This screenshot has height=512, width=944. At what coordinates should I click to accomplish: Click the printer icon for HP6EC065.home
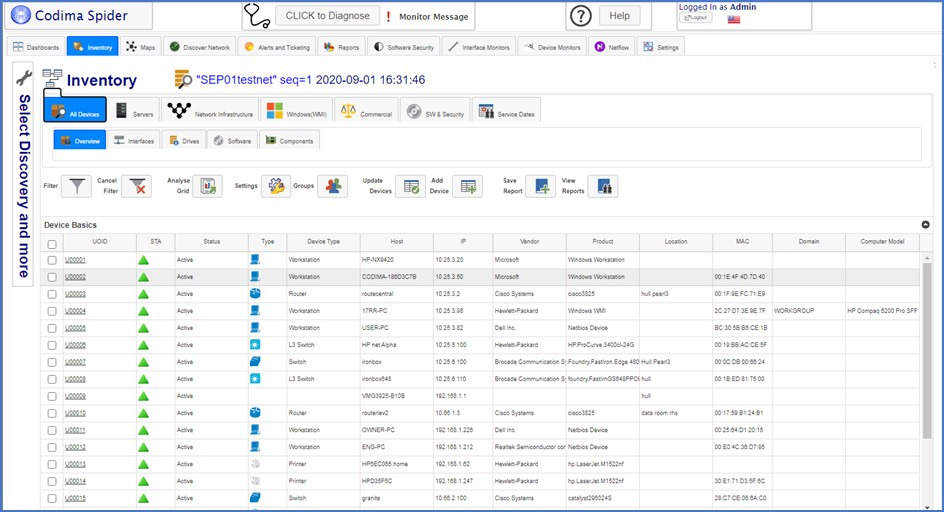point(255,464)
